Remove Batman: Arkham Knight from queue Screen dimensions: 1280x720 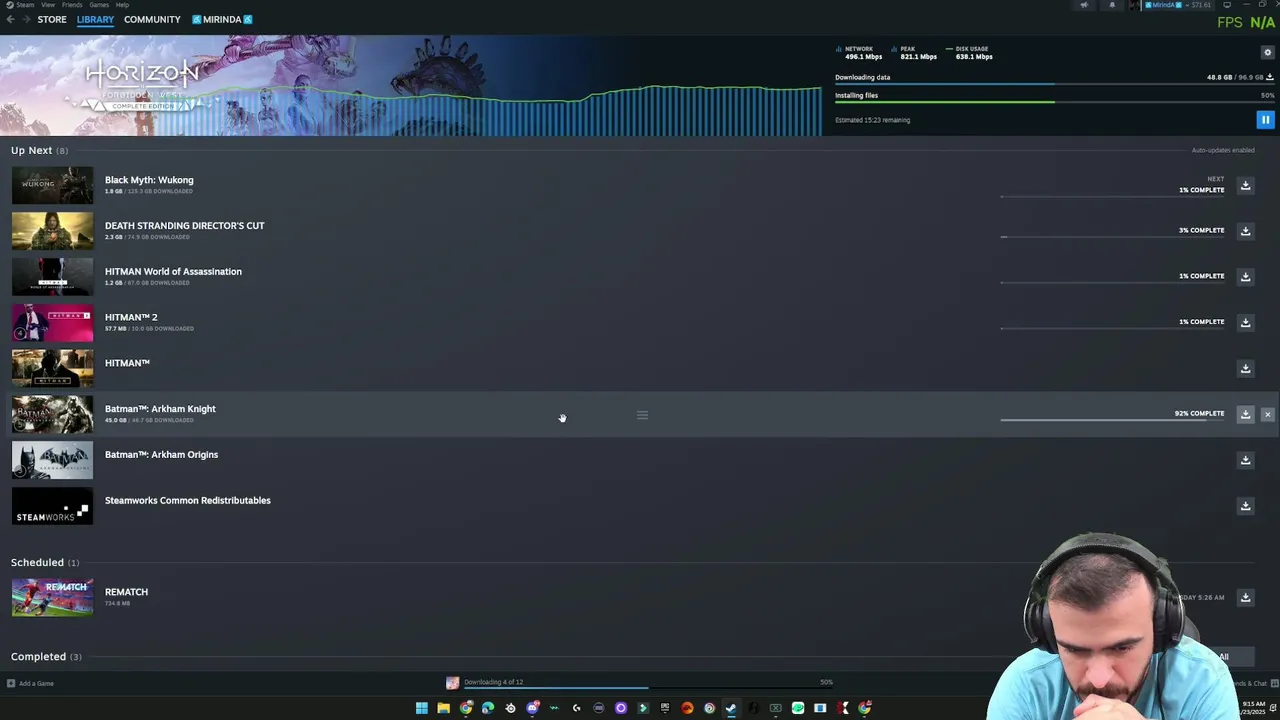click(1267, 414)
